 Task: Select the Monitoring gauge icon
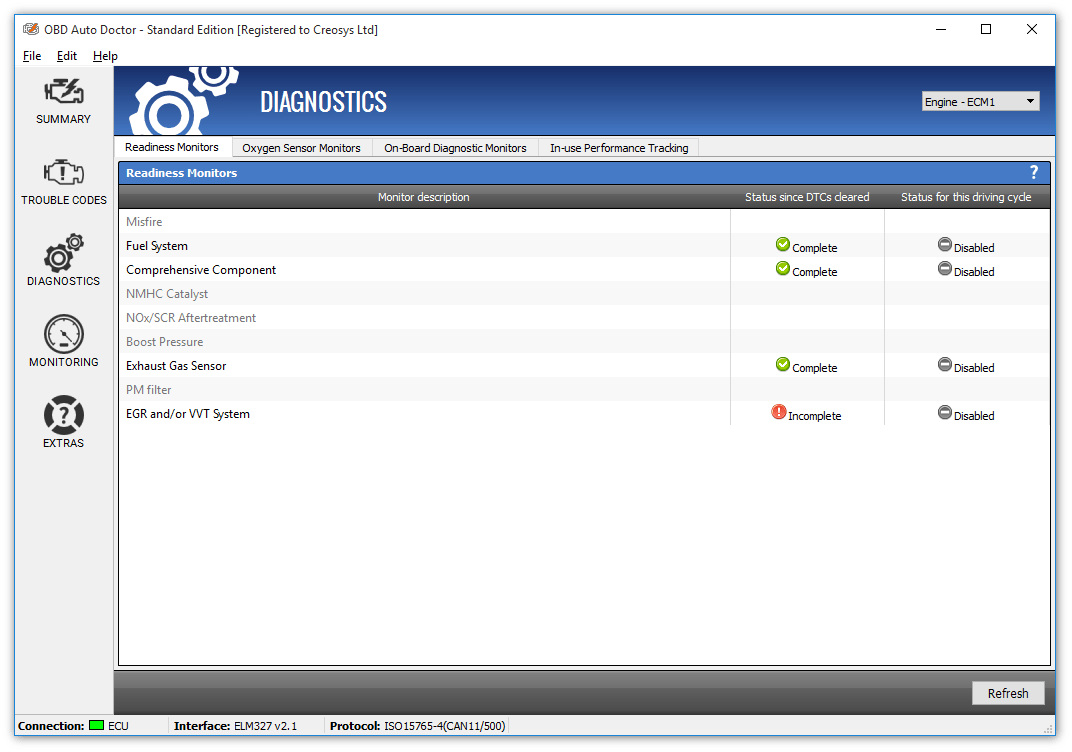[63, 340]
